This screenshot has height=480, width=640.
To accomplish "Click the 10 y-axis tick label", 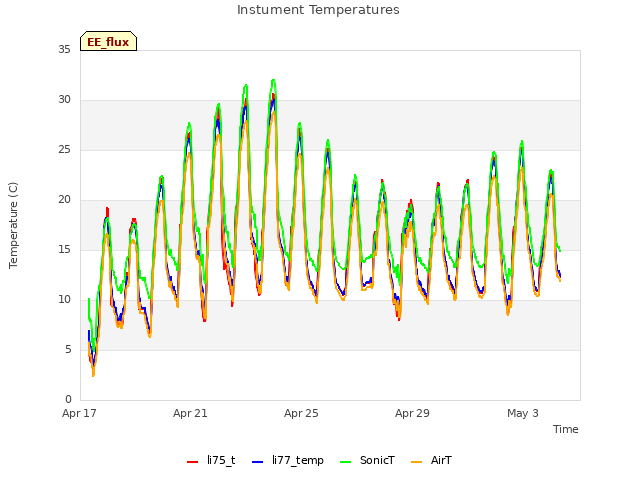I will (x=64, y=300).
